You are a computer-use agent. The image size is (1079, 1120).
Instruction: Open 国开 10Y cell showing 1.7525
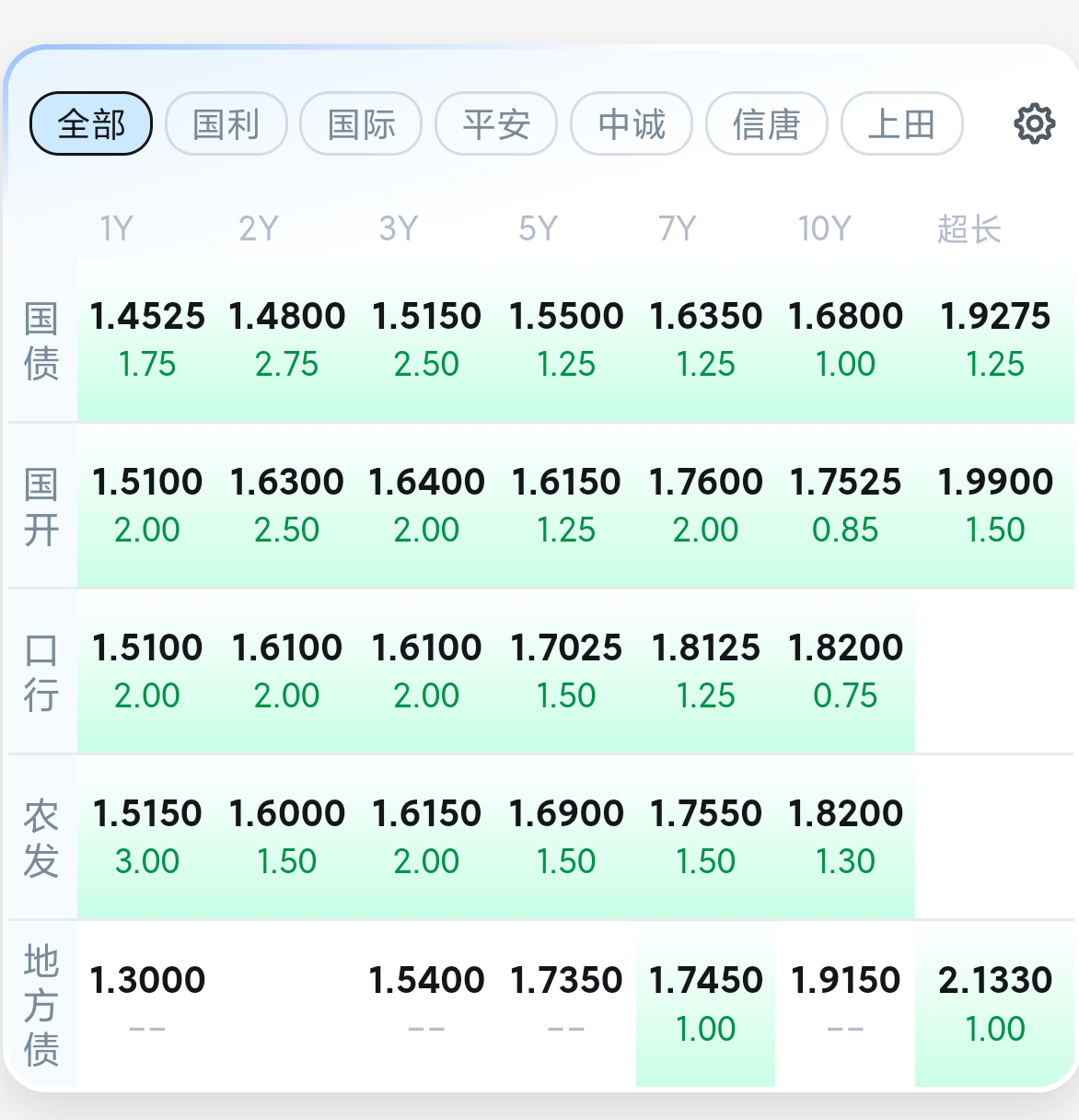coord(845,505)
